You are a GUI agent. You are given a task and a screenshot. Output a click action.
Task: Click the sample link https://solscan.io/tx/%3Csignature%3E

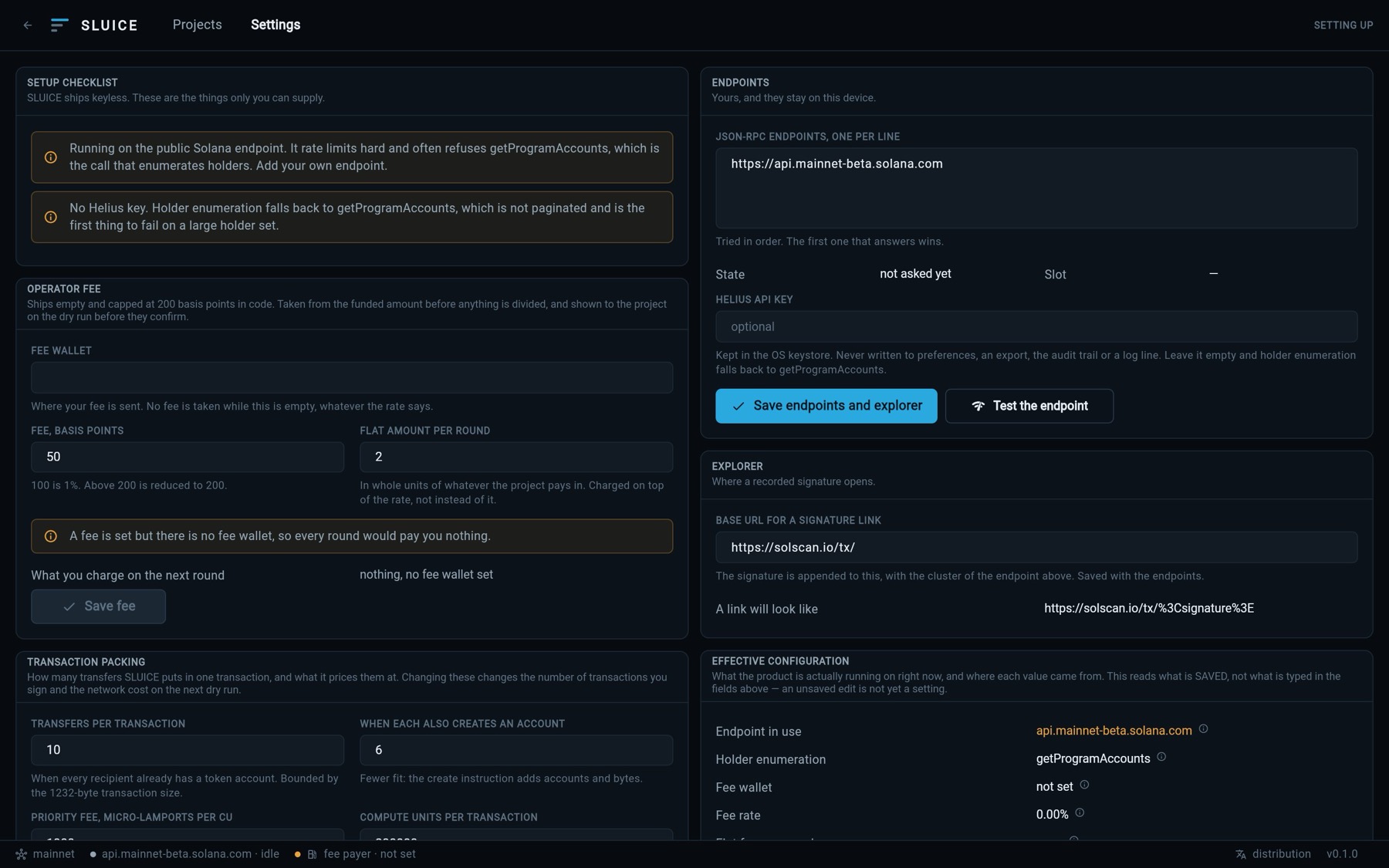(1149, 609)
